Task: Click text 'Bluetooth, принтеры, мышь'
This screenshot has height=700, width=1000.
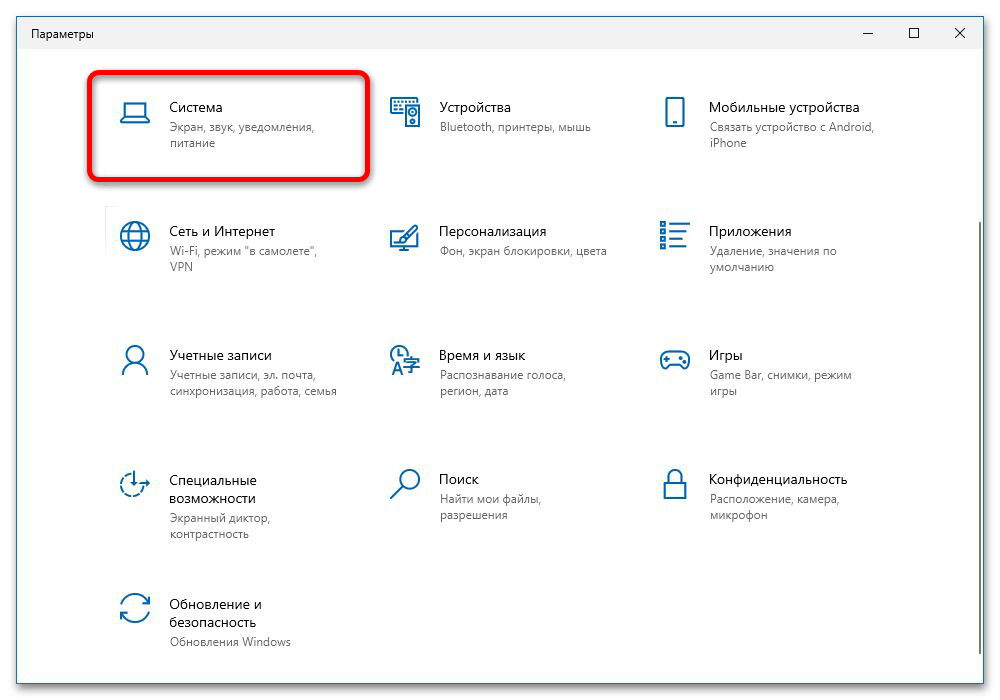Action: tap(515, 127)
